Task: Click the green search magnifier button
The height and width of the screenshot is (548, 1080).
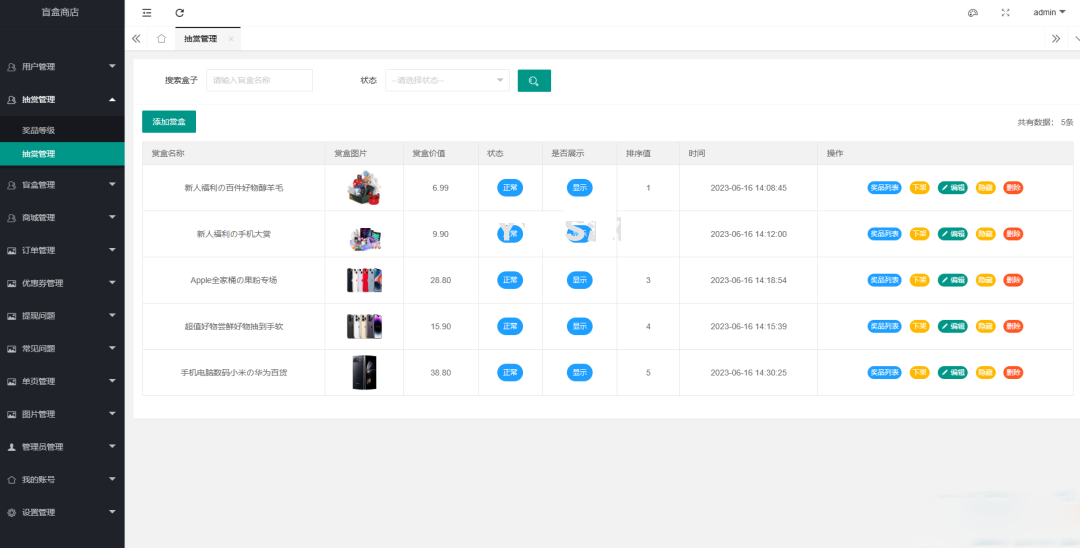Action: pyautogui.click(x=534, y=81)
